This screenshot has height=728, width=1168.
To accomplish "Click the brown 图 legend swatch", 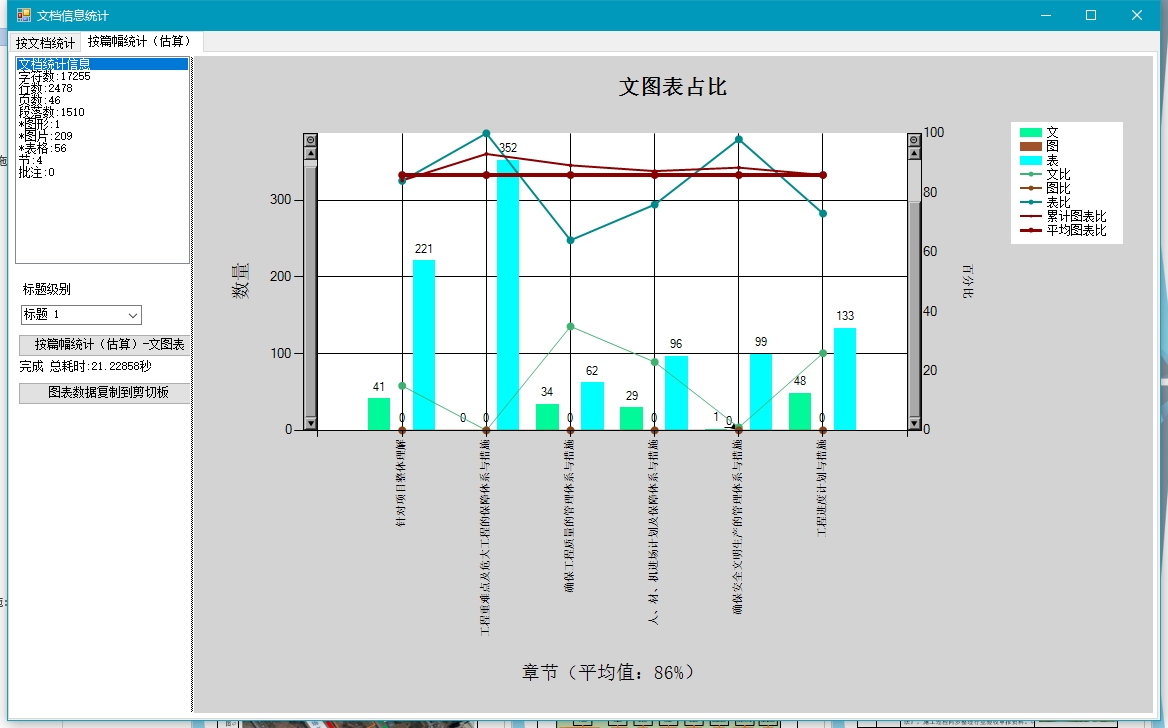I will click(1030, 146).
